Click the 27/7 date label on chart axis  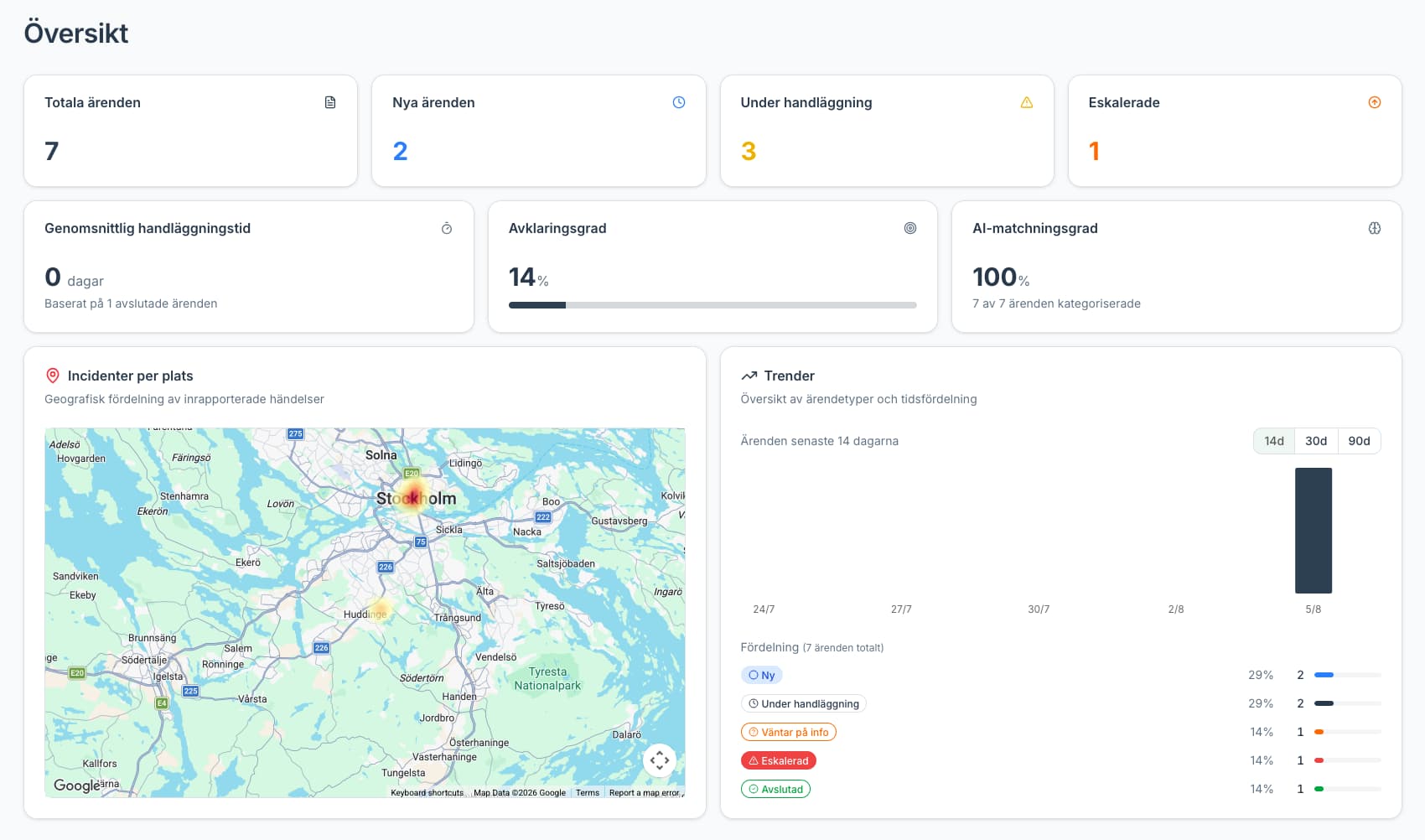coord(901,609)
